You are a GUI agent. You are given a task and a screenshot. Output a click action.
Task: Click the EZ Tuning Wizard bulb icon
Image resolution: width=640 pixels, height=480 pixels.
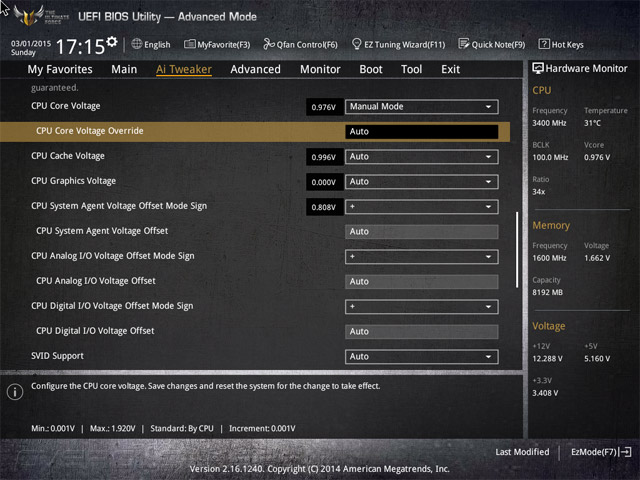click(356, 44)
